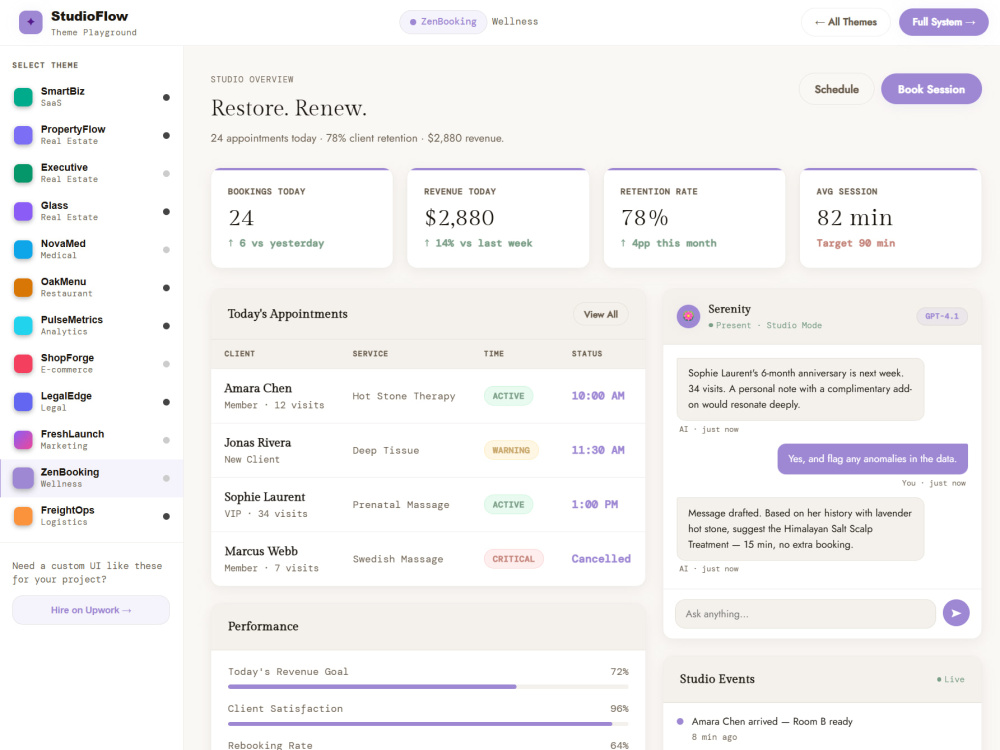The image size is (1000, 750).
Task: Select the Sophie Laurent client name
Action: click(264, 497)
